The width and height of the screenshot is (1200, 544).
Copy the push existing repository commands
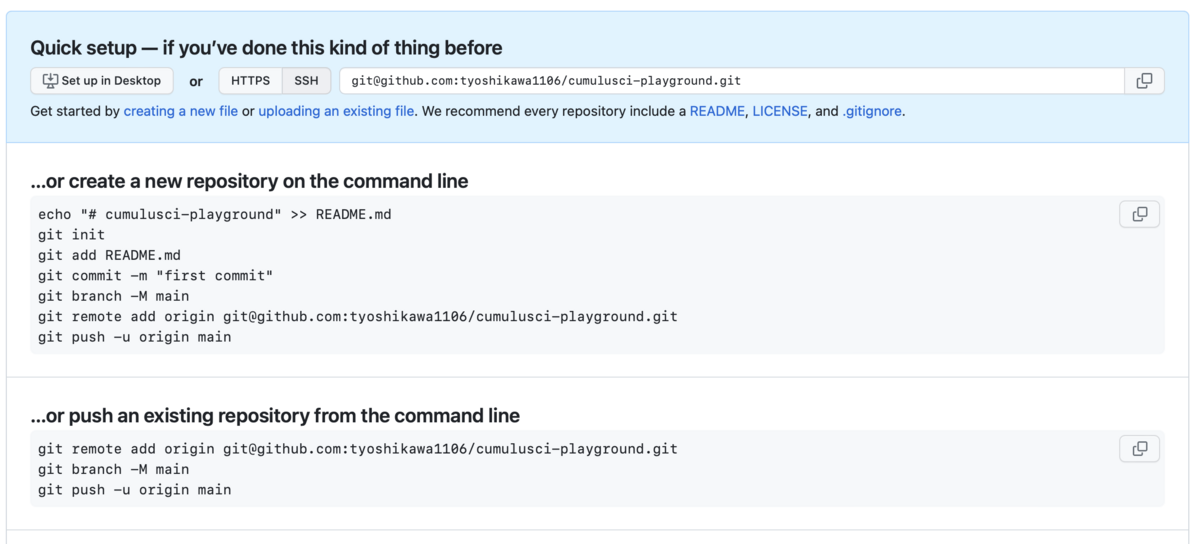coord(1139,449)
